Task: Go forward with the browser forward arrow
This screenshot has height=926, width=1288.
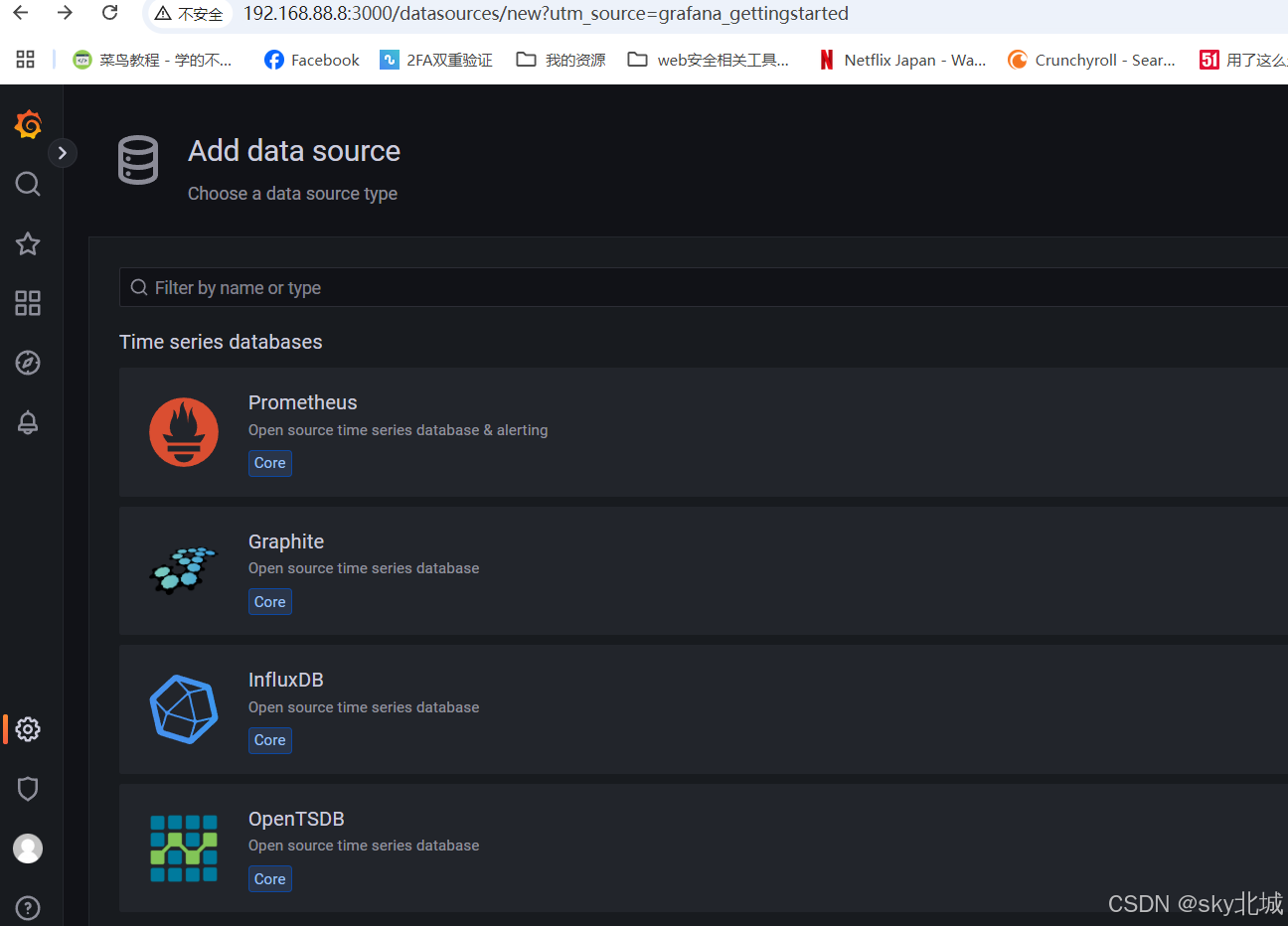Action: click(66, 13)
